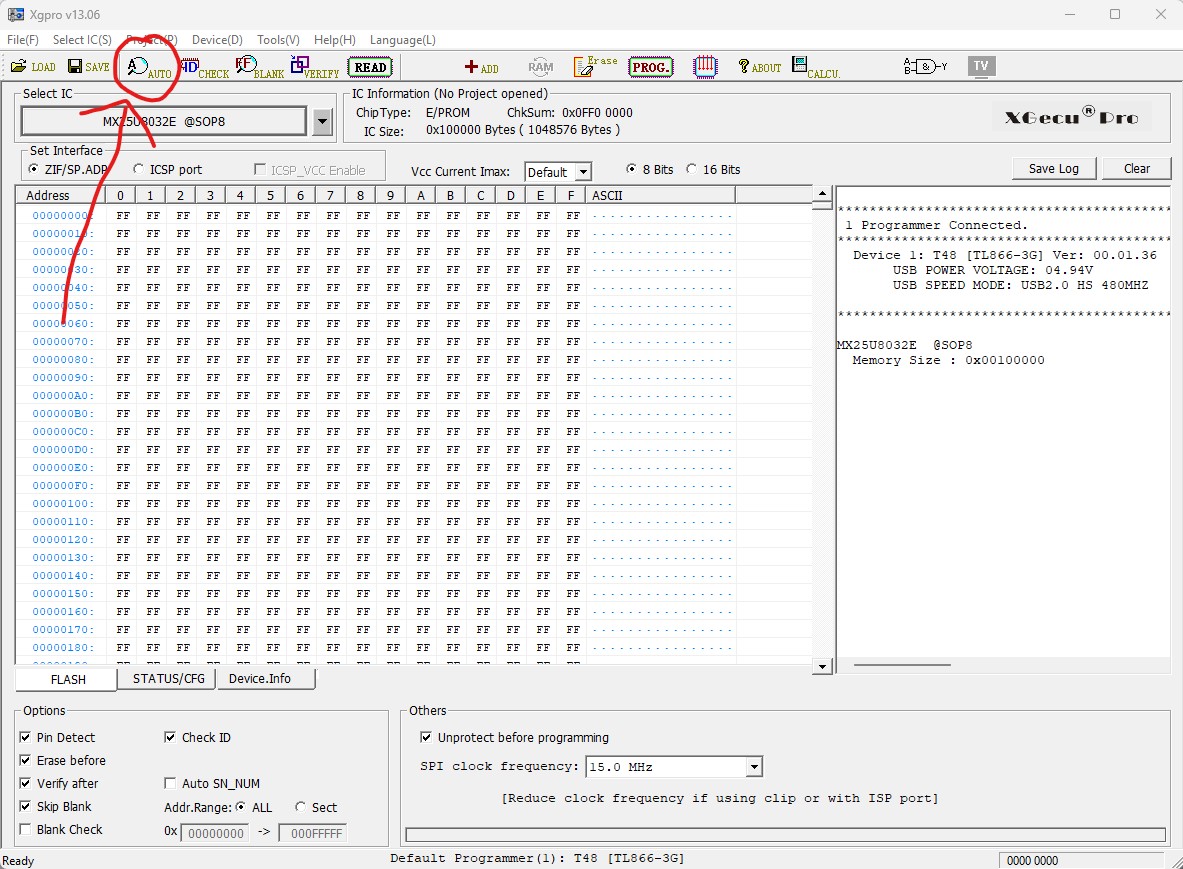The image size is (1183, 869).
Task: Run the VERIFY operation icon
Action: point(306,66)
